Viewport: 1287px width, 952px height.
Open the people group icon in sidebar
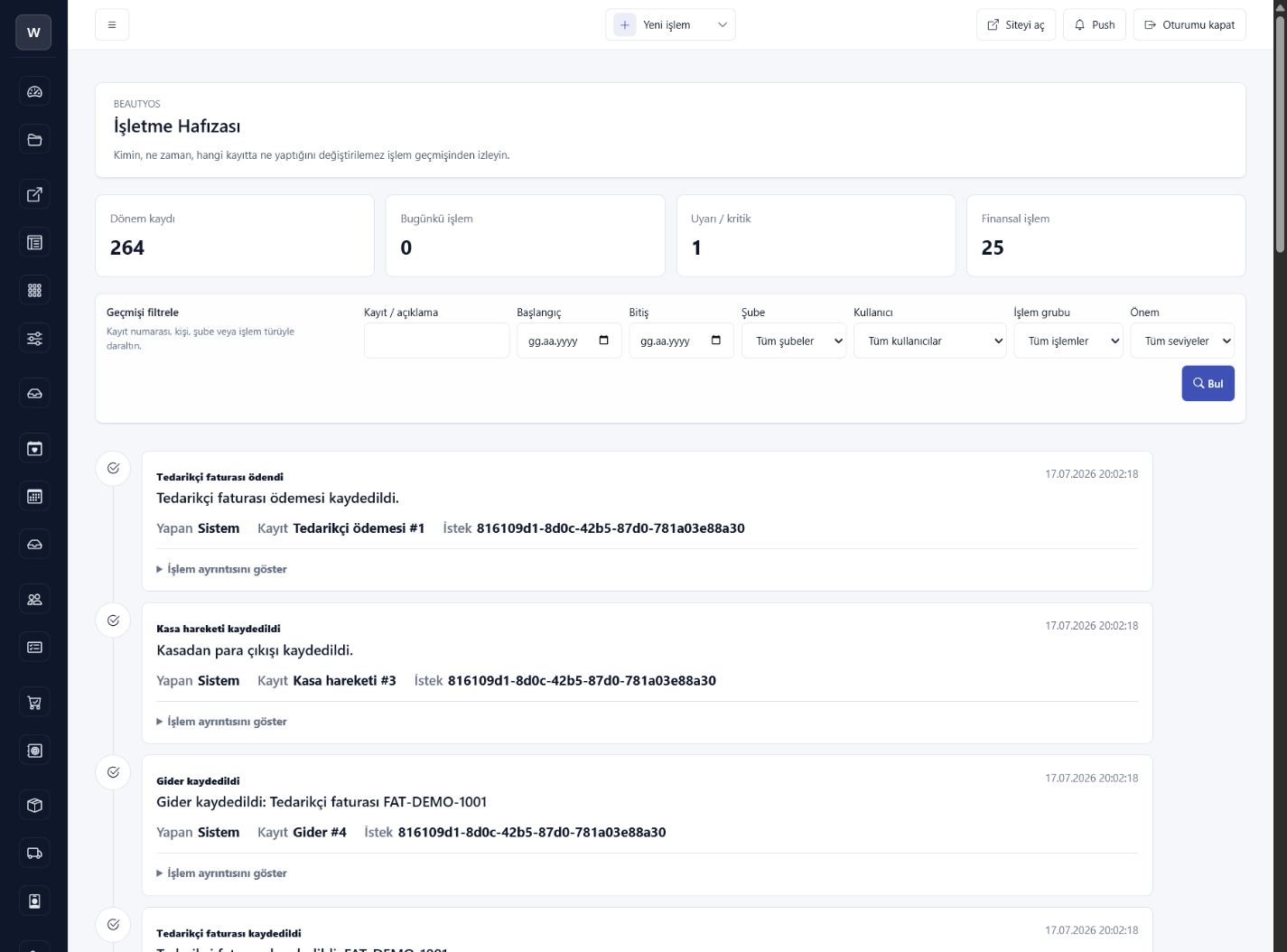coord(34,599)
